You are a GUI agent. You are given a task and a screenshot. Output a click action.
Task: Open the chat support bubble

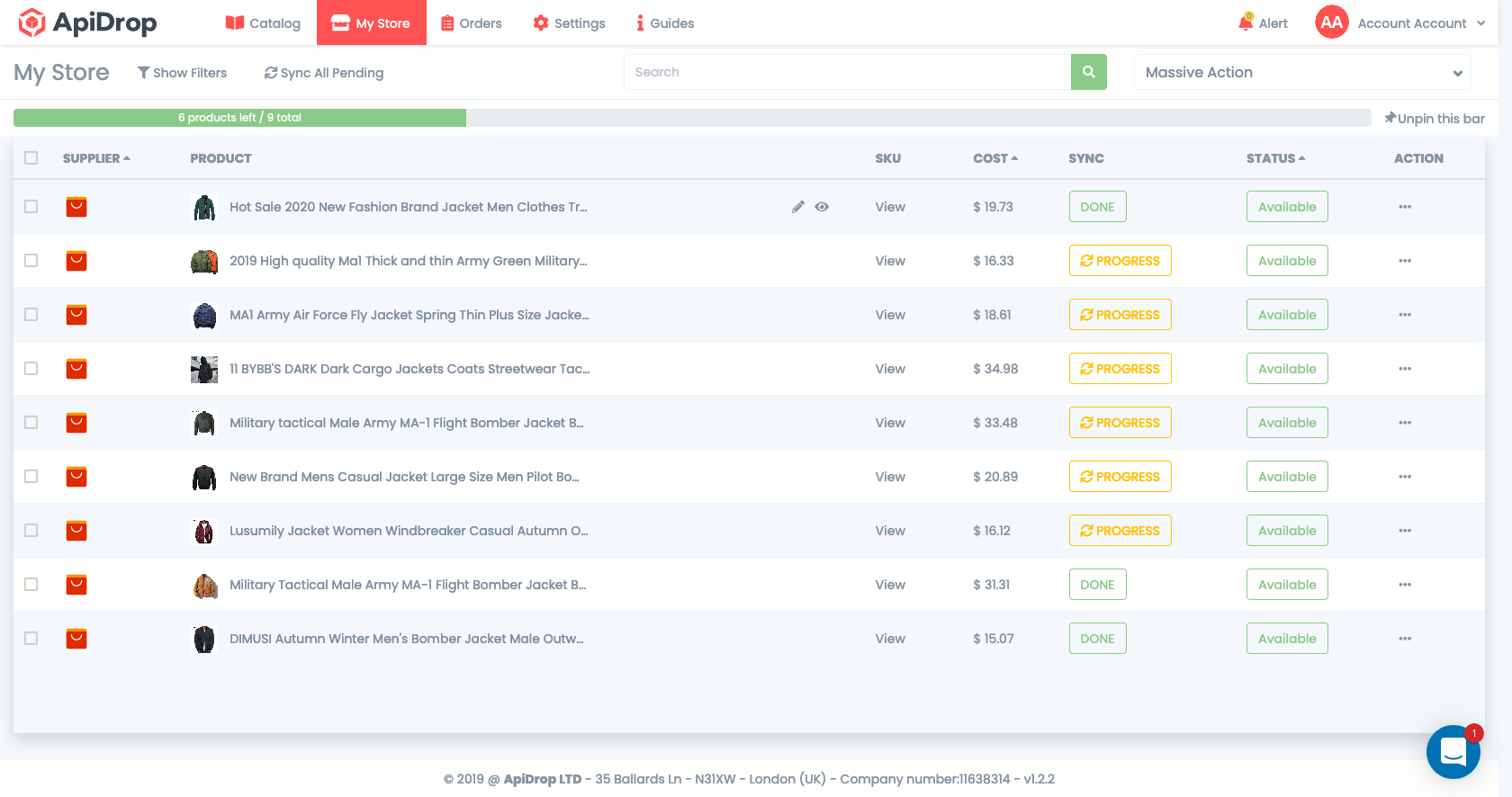[1453, 751]
